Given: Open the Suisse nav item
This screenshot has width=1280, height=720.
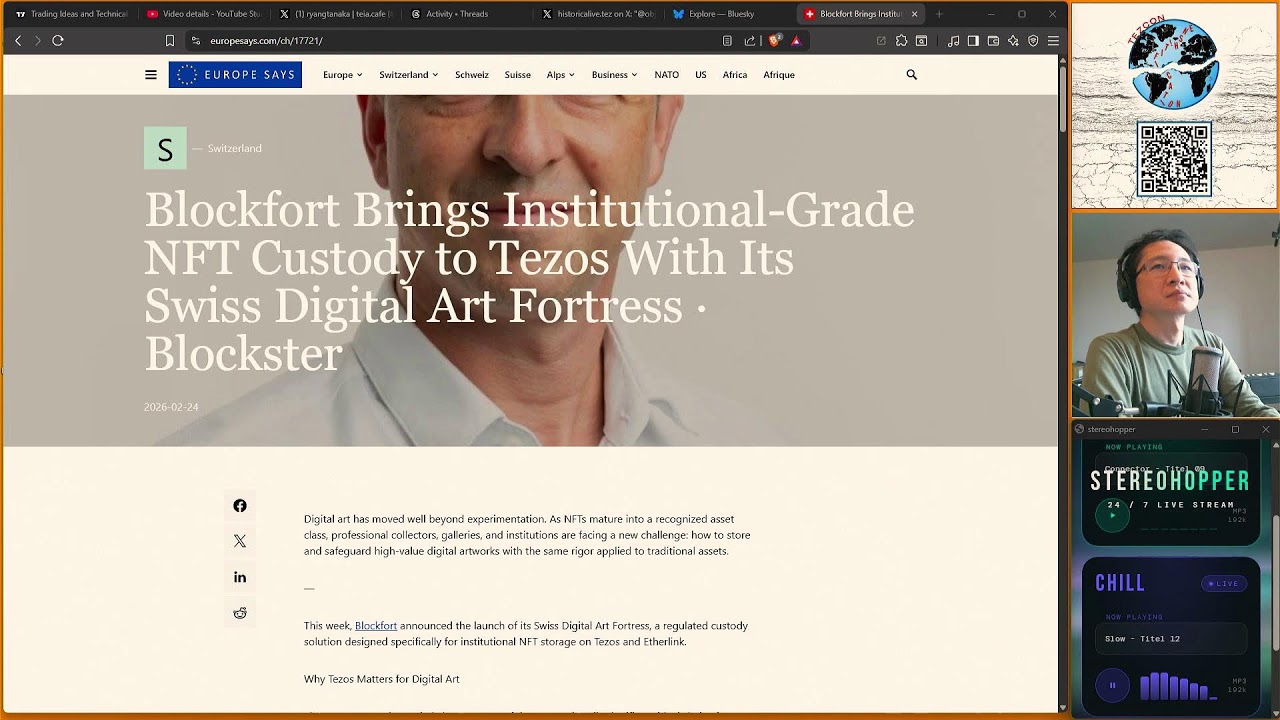Looking at the screenshot, I should pos(518,75).
